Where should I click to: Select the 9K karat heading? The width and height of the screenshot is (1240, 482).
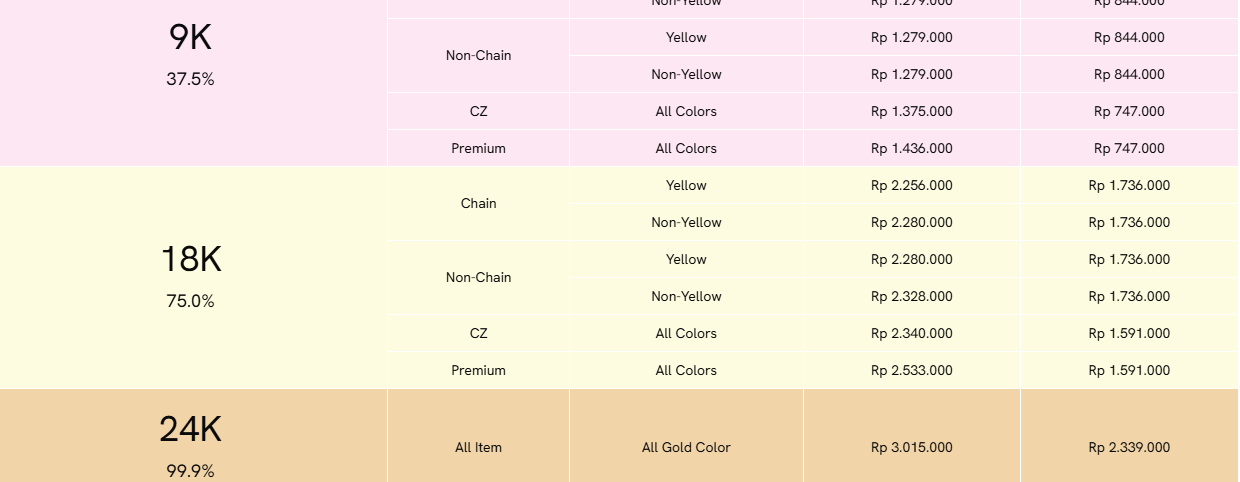tap(191, 38)
